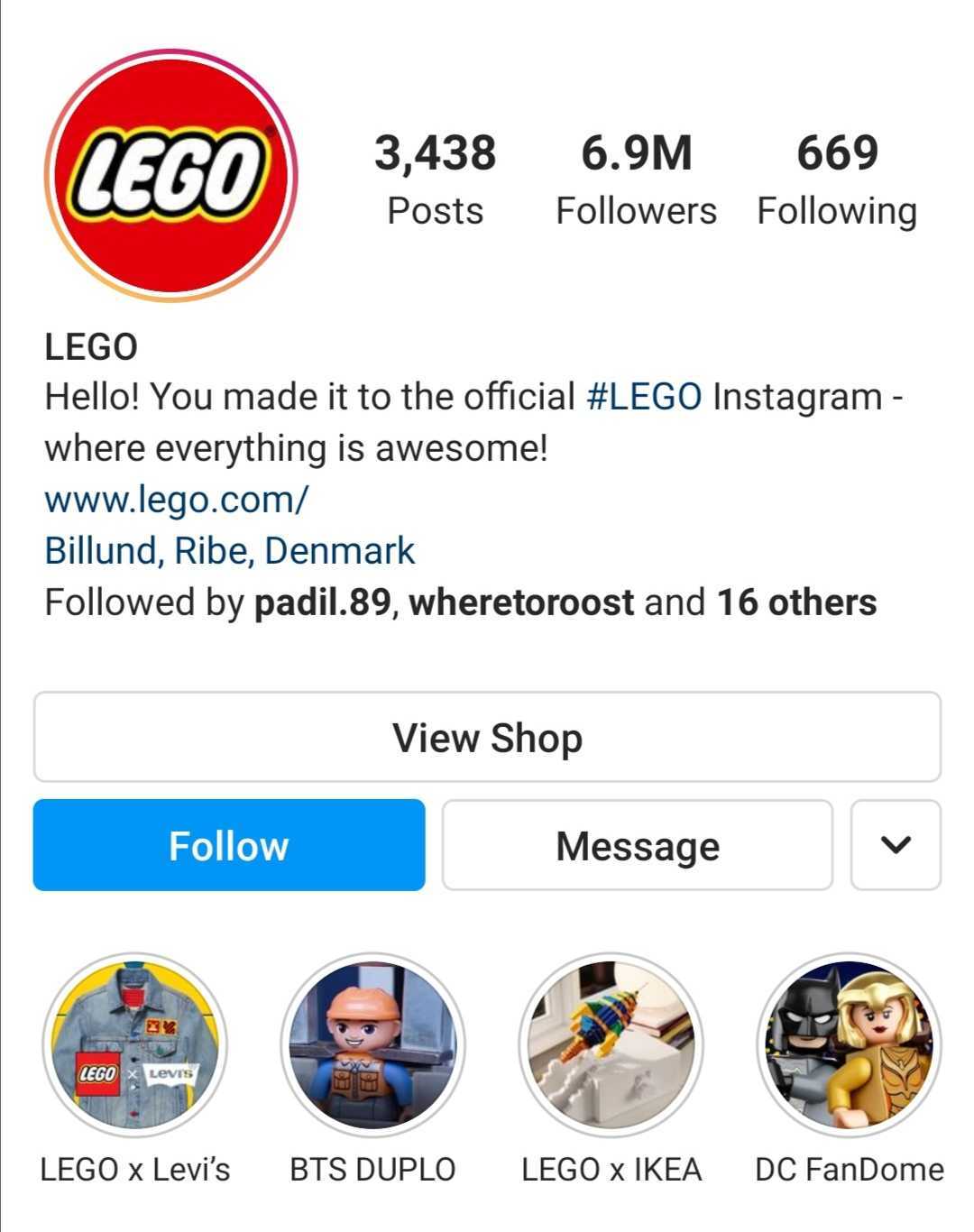This screenshot has width=974, height=1232.
Task: Tap the Message button
Action: 637,845
